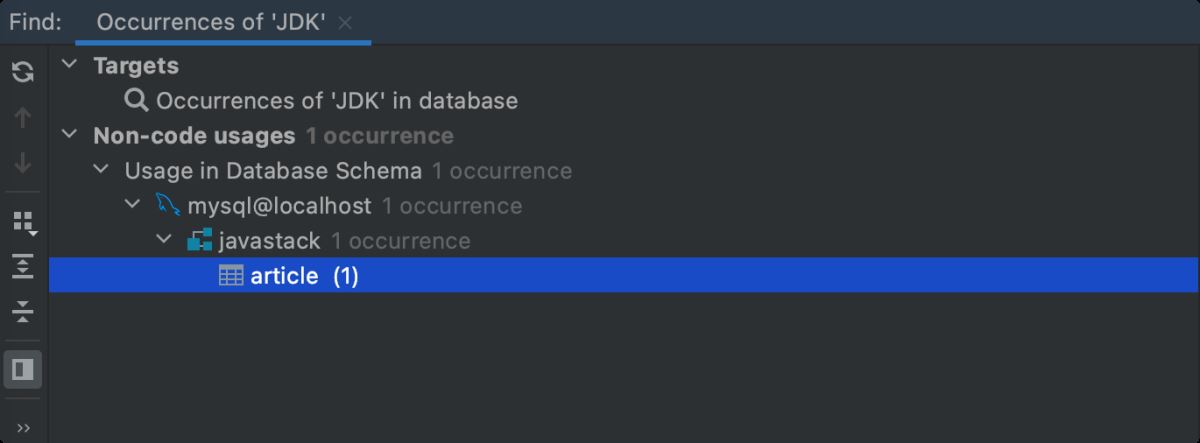Screen dimensions: 1200x443
Task: Open the Group By options icon
Action: (x=23, y=221)
